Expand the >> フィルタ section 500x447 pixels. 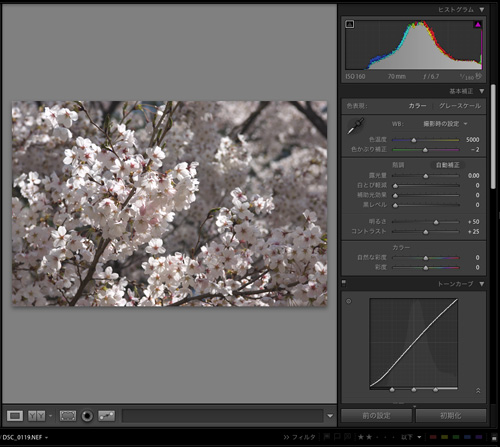pos(299,437)
